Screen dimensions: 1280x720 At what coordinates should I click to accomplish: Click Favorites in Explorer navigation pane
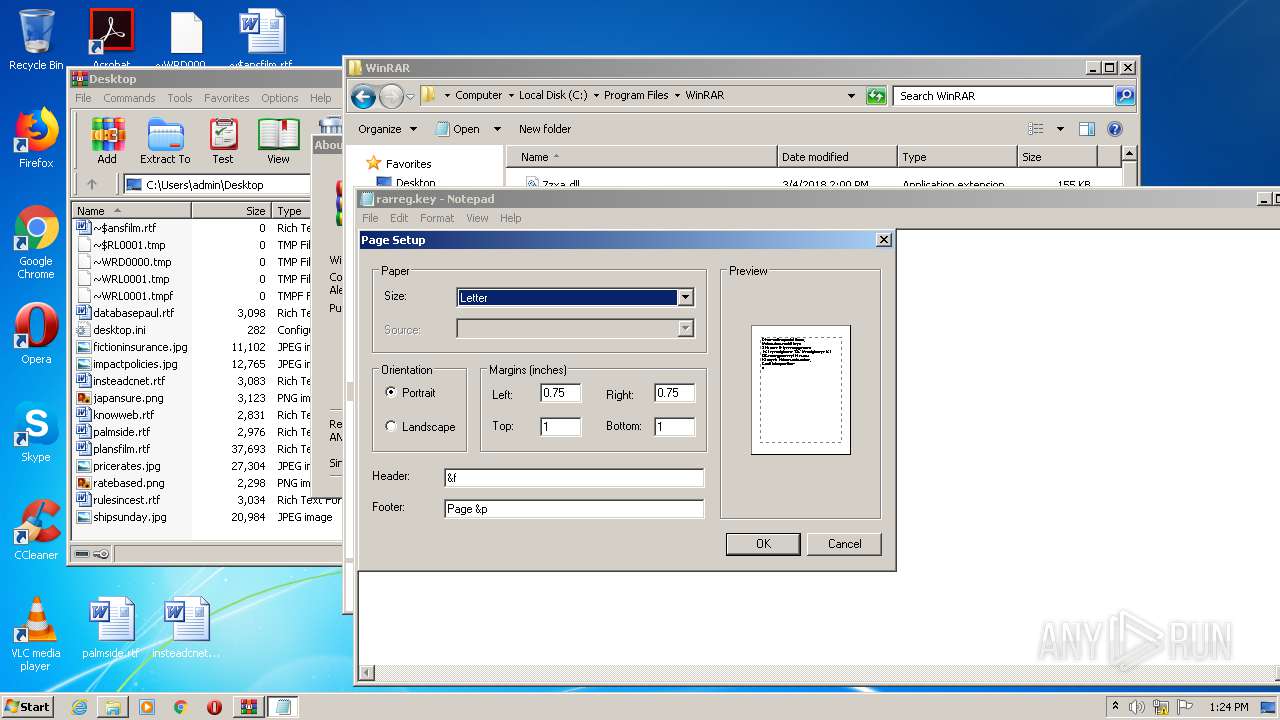click(x=408, y=163)
